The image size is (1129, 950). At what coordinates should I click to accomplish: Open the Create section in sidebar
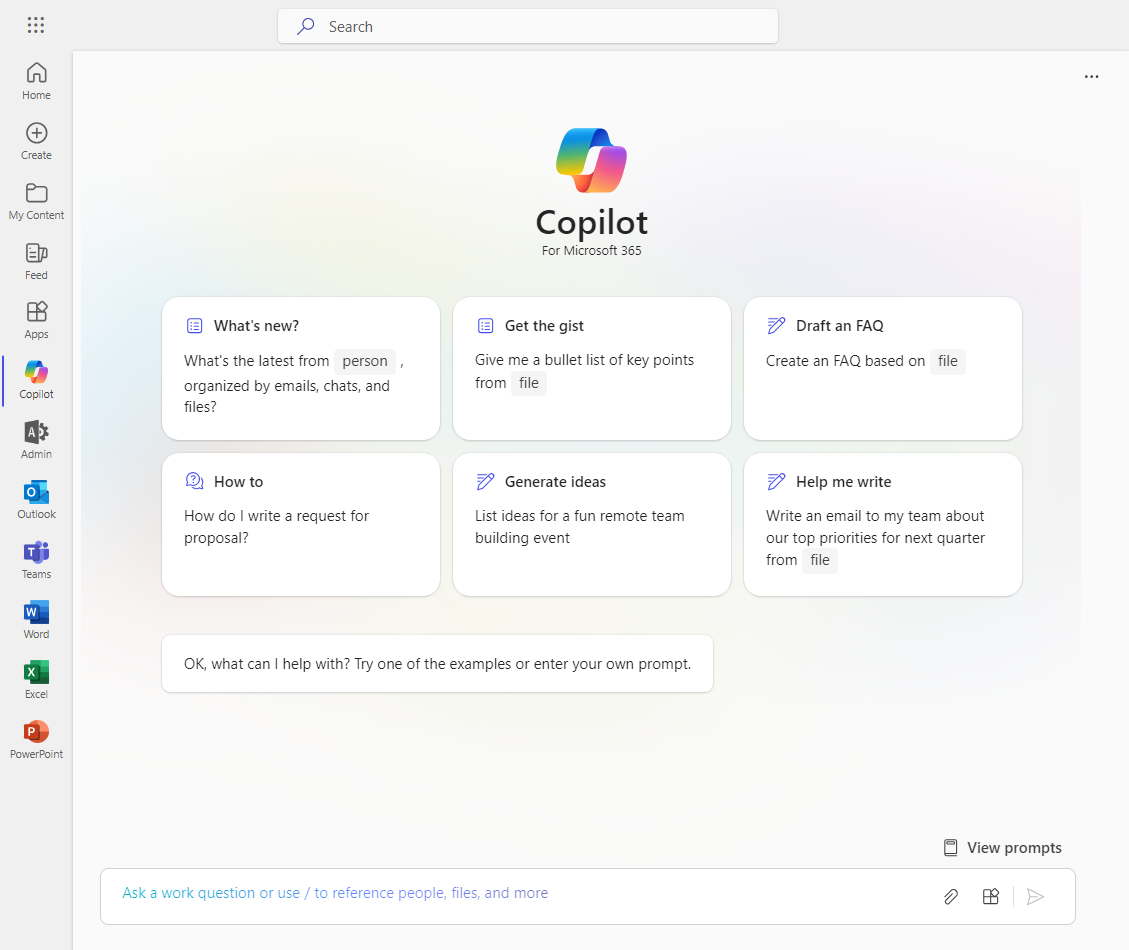(36, 140)
